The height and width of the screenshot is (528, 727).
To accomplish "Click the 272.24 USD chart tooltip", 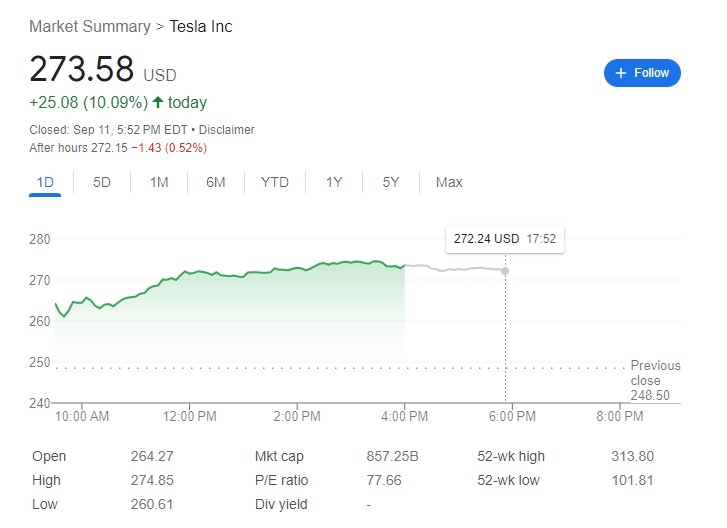I will (x=504, y=239).
